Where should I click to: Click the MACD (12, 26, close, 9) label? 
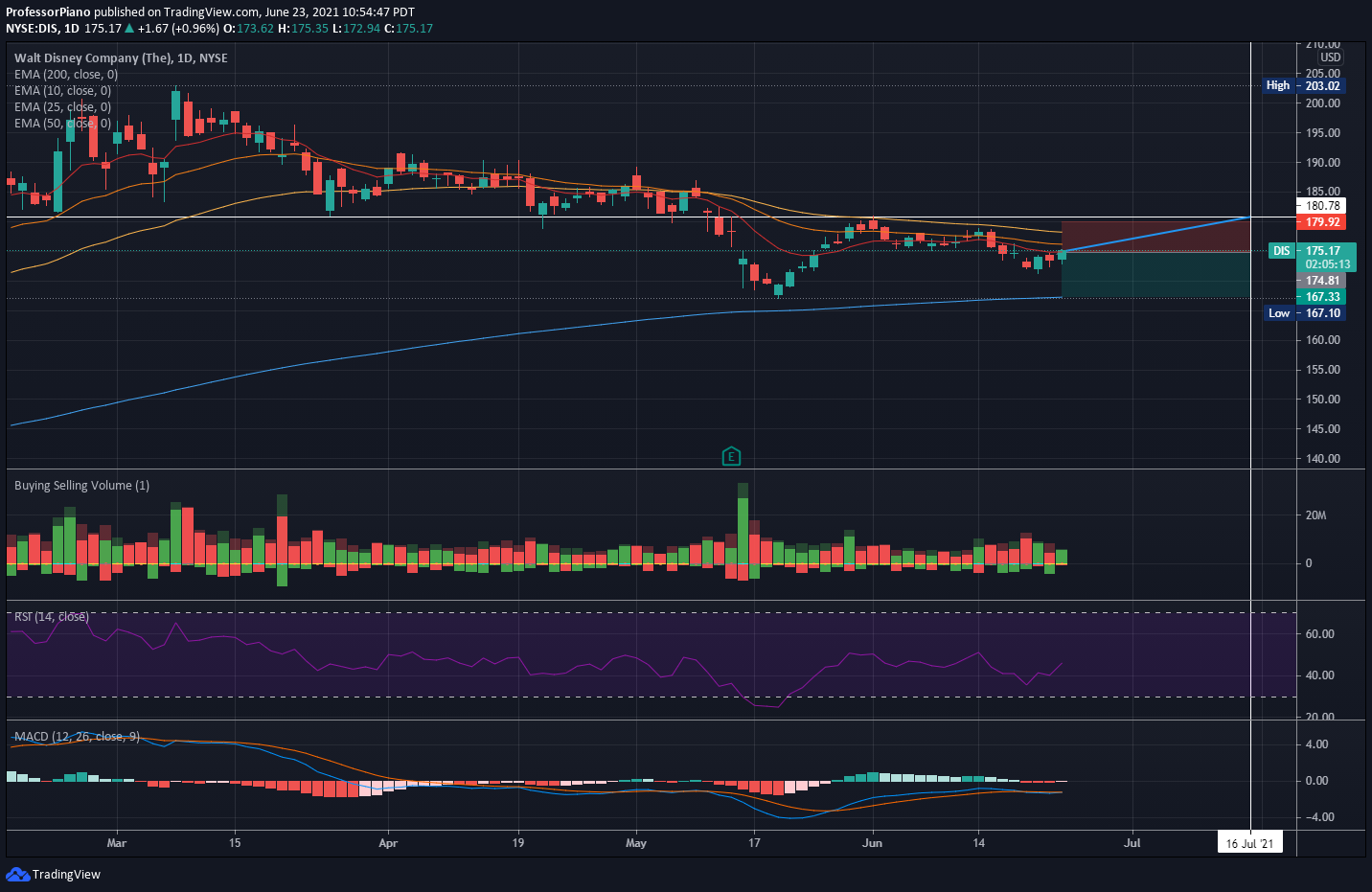(x=77, y=736)
